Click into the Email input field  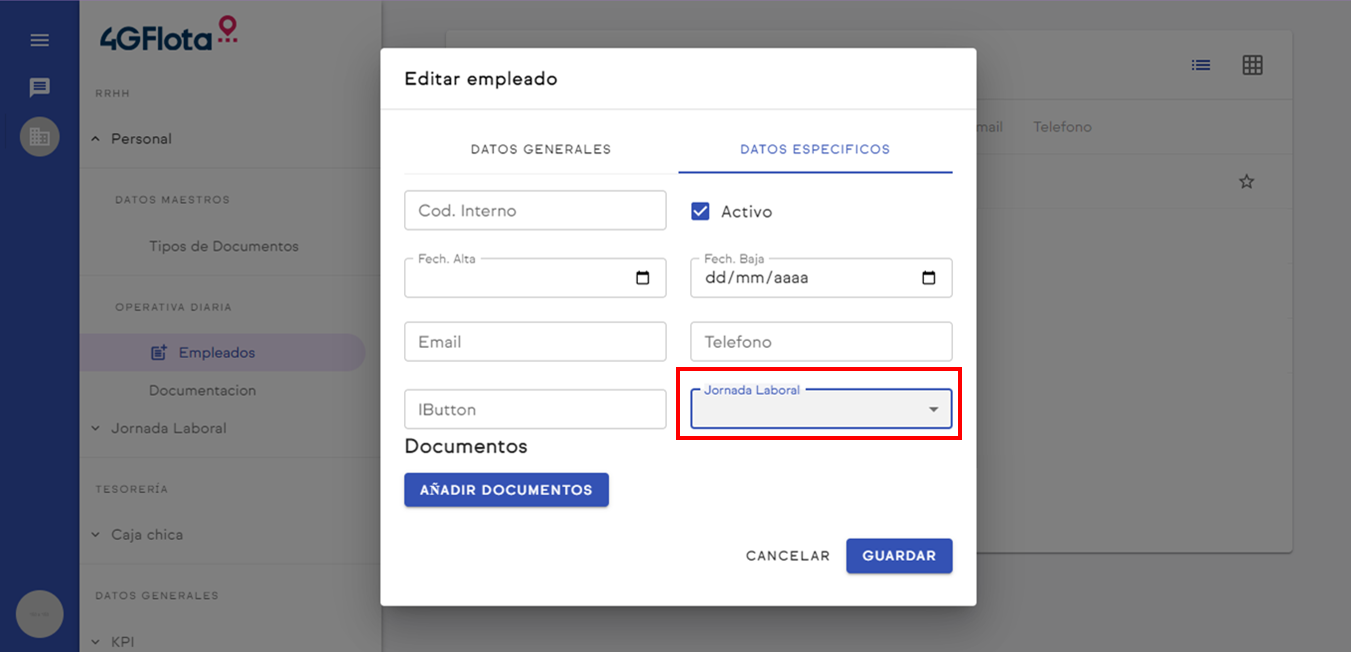pos(535,342)
